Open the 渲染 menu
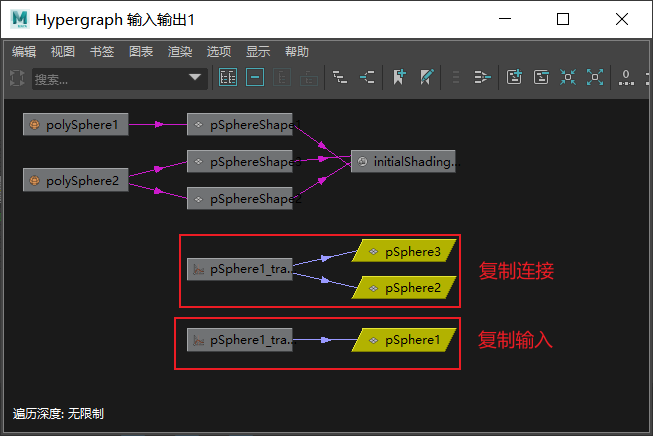653x436 pixels. tap(180, 52)
